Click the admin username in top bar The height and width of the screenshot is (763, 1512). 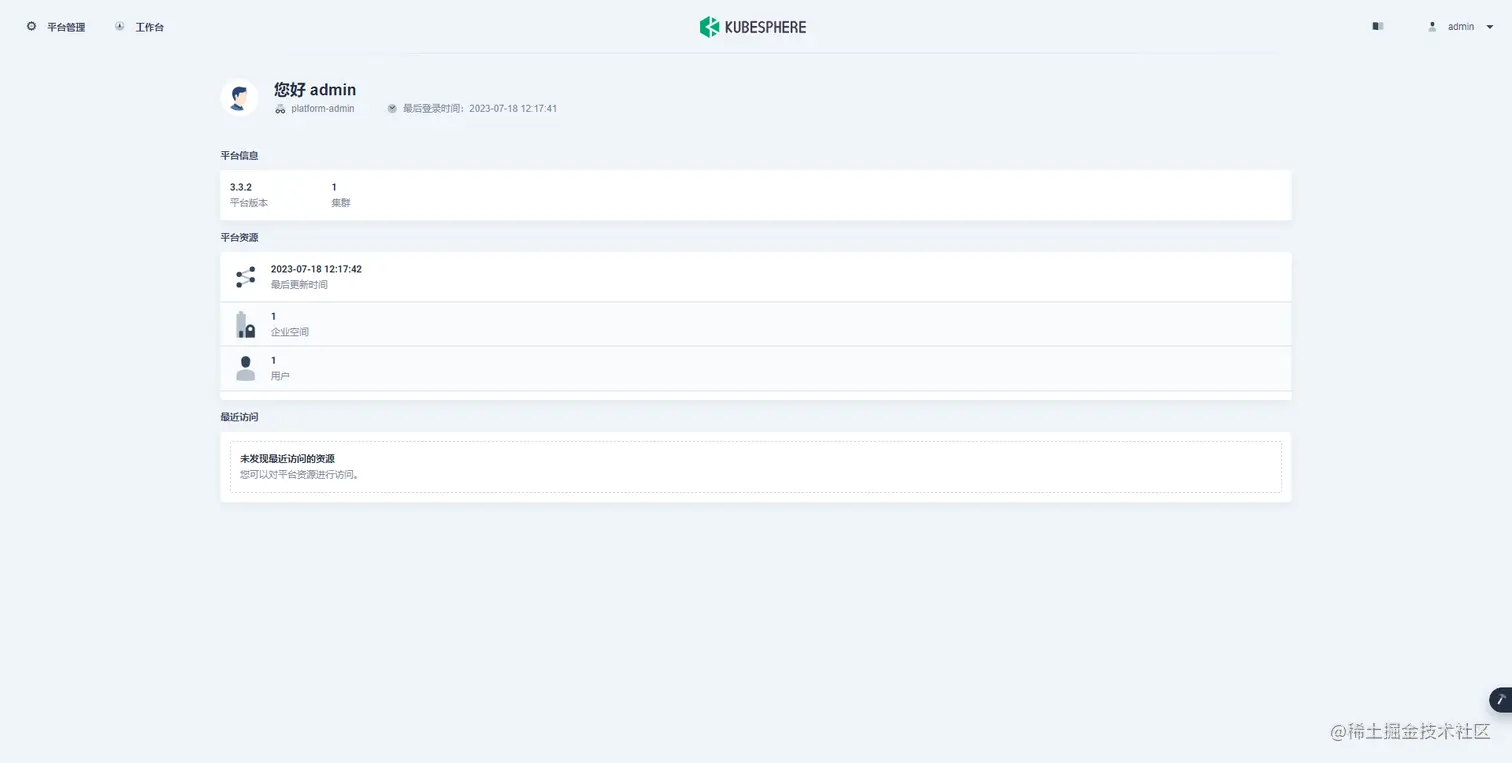pyautogui.click(x=1461, y=27)
